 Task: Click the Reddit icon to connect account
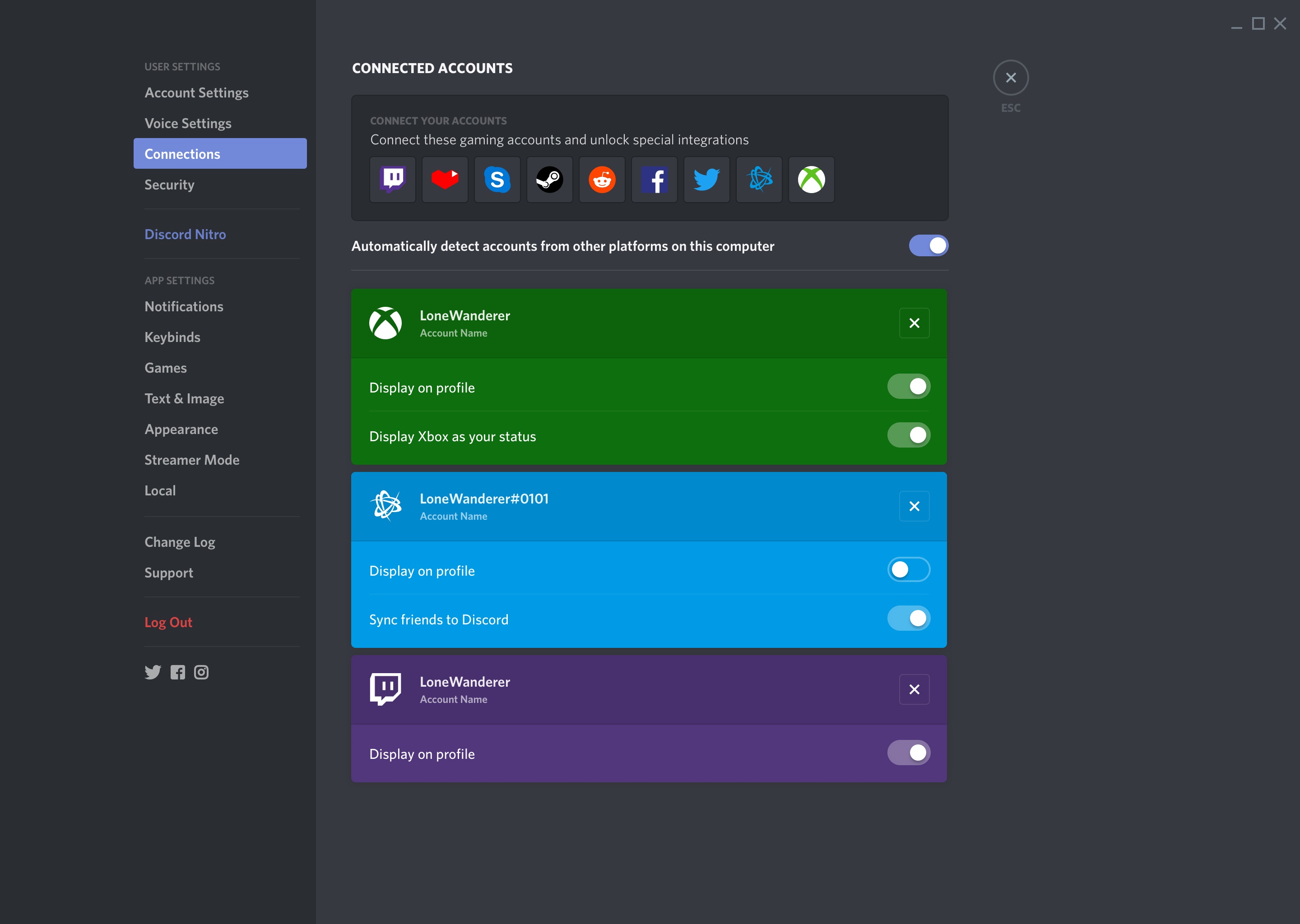click(x=602, y=180)
